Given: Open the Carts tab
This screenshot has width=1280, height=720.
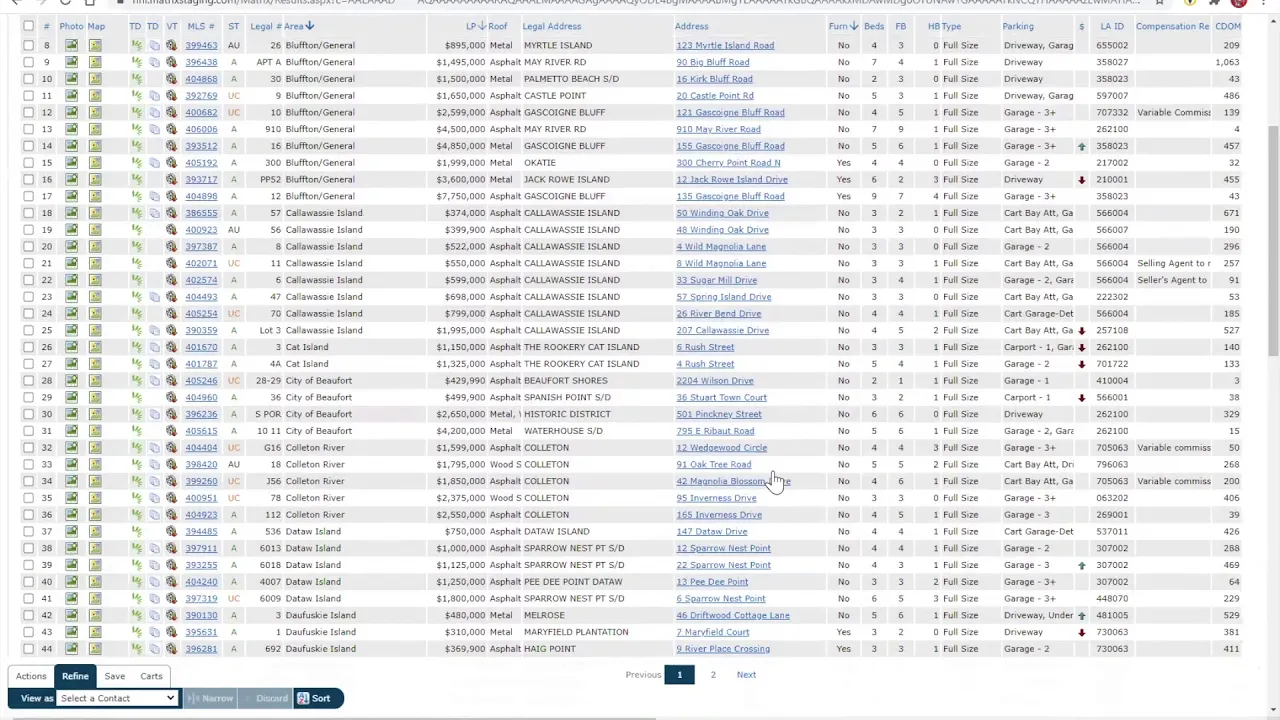Looking at the screenshot, I should pos(151,676).
